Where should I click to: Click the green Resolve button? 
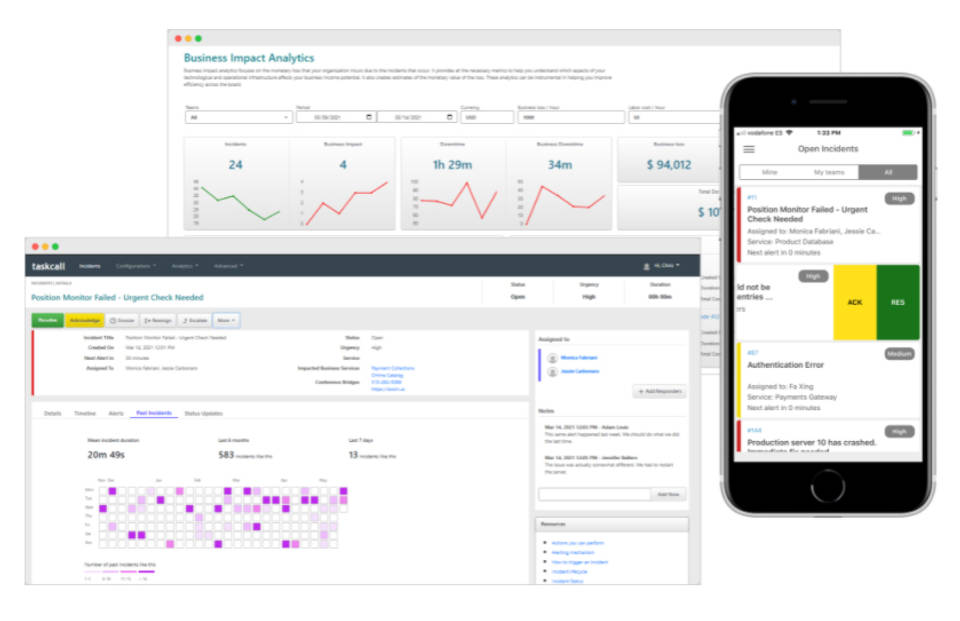(x=47, y=320)
